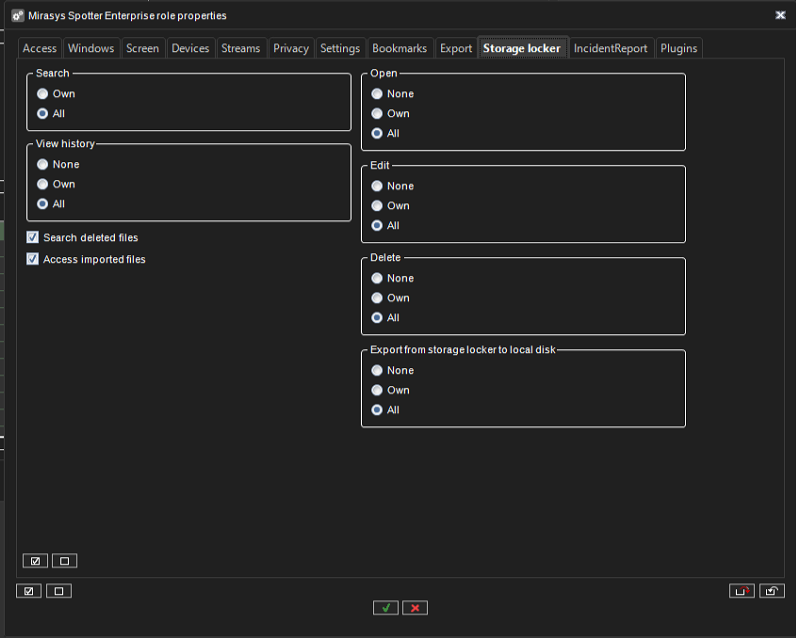Choose None in the Edit group
Image resolution: width=797 pixels, height=638 pixels.
coord(377,187)
